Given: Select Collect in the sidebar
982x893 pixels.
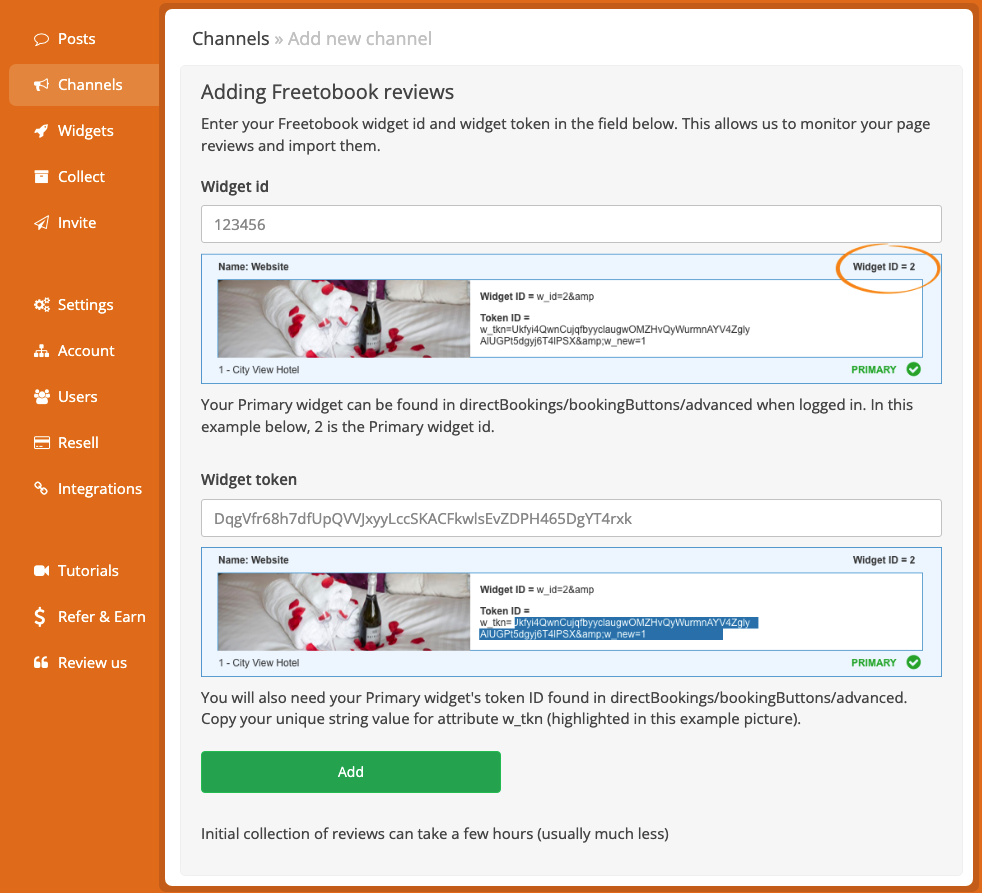Looking at the screenshot, I should click(x=84, y=177).
